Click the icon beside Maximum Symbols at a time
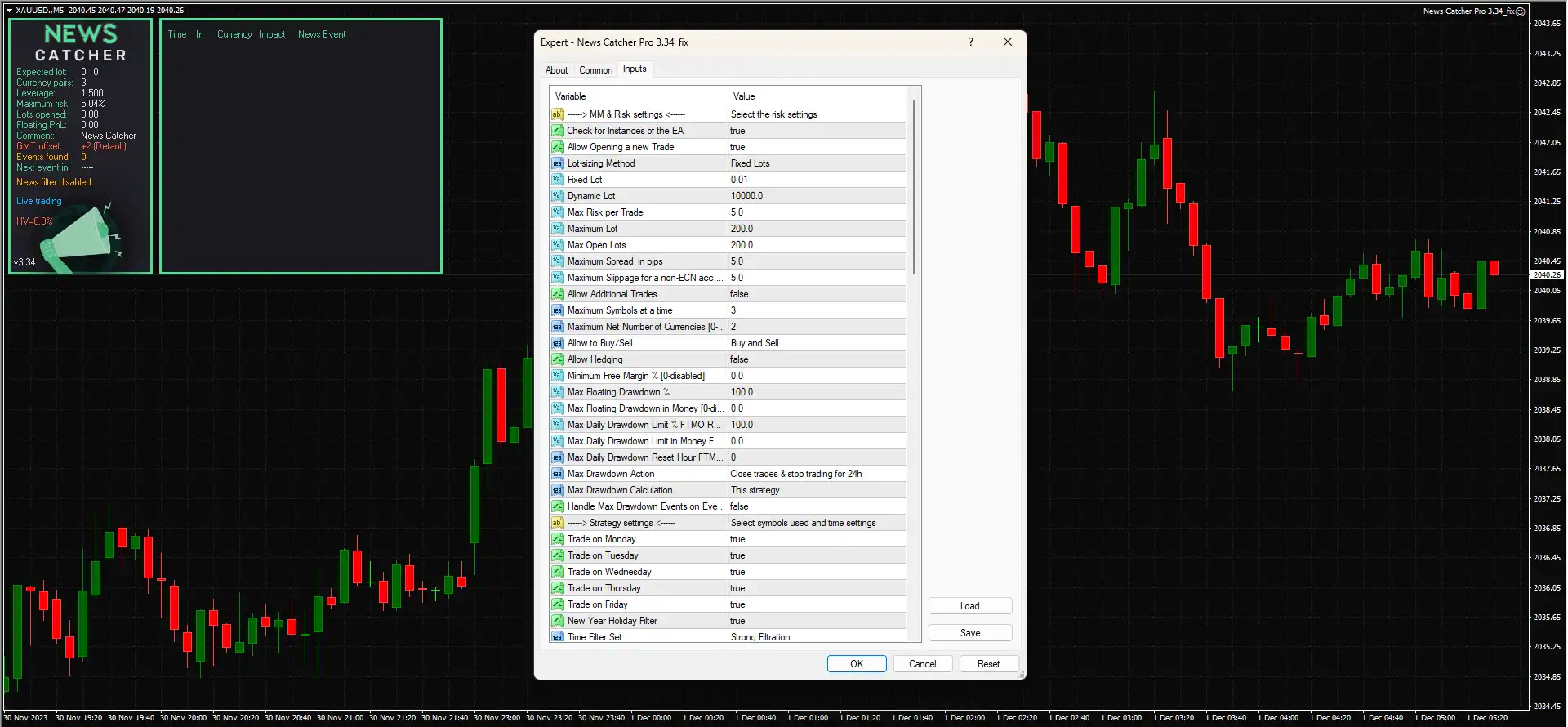 (x=558, y=310)
